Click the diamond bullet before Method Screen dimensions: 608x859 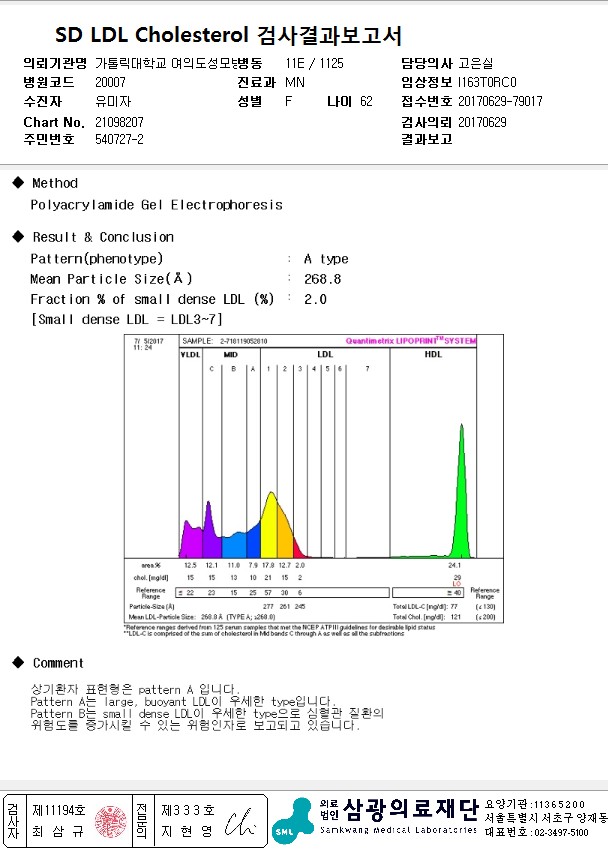click(x=18, y=182)
